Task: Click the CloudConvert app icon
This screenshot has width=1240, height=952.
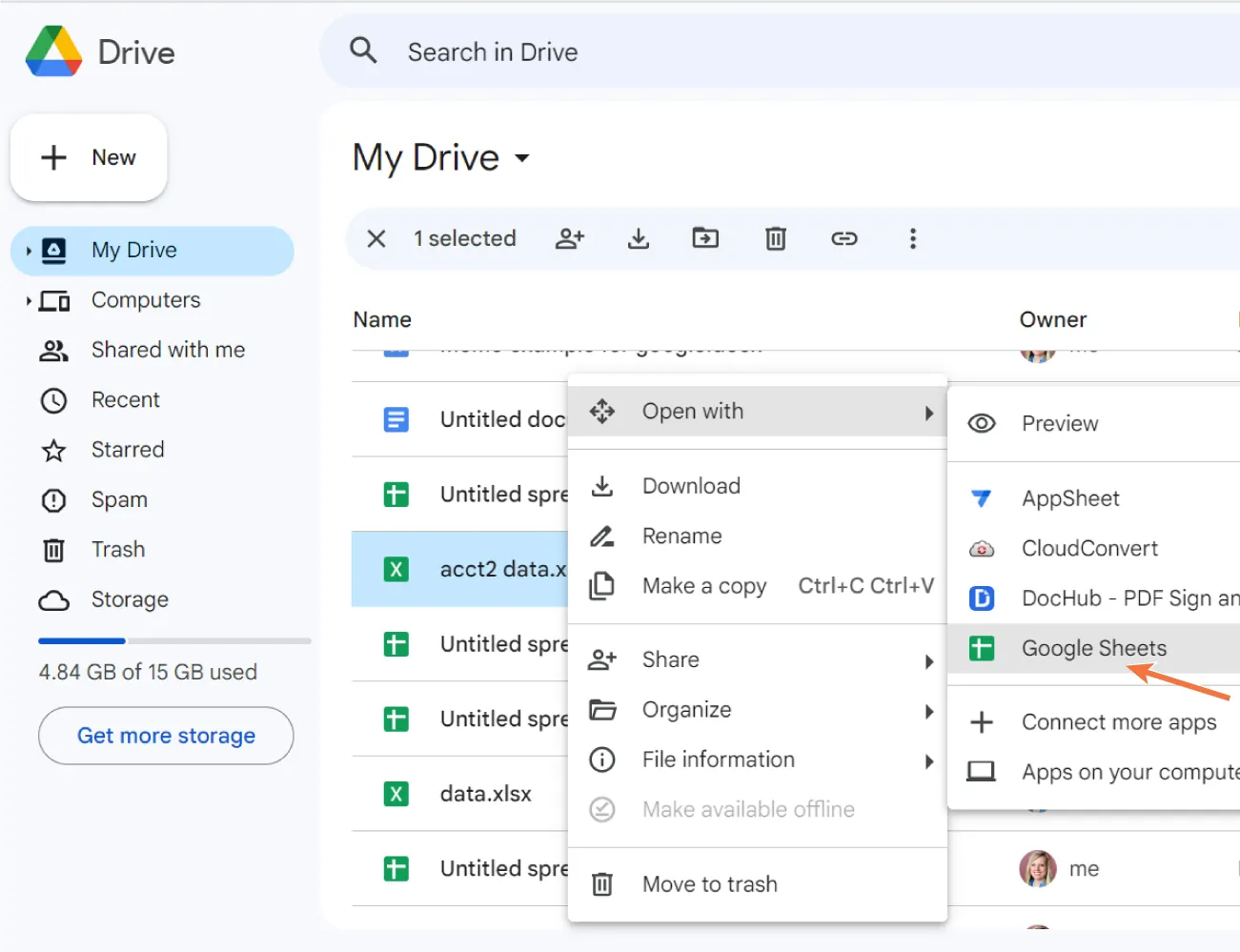Action: click(x=982, y=548)
